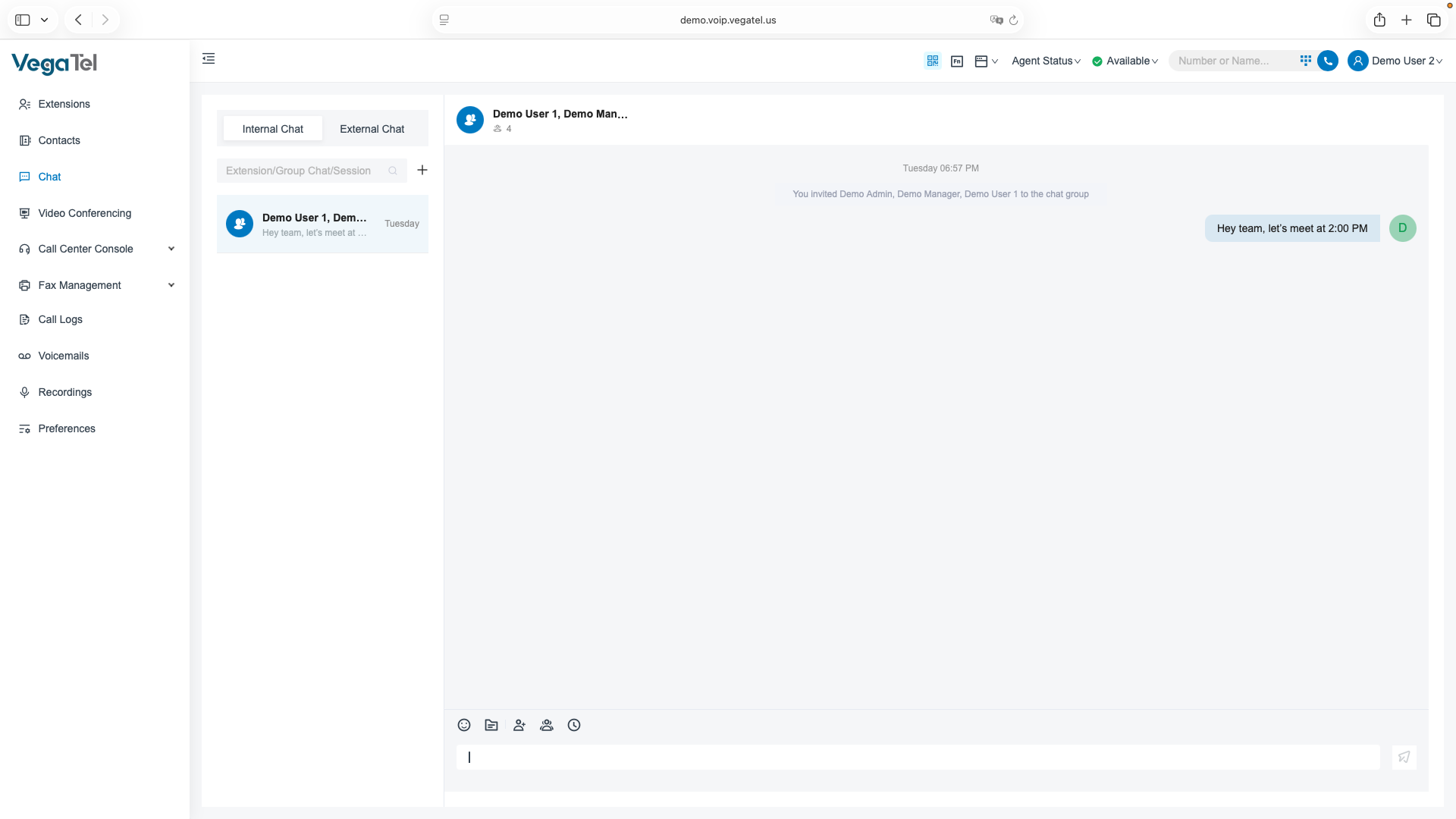This screenshot has height=819, width=1456.
Task: Select the Internal Chat tab
Action: coord(273,129)
